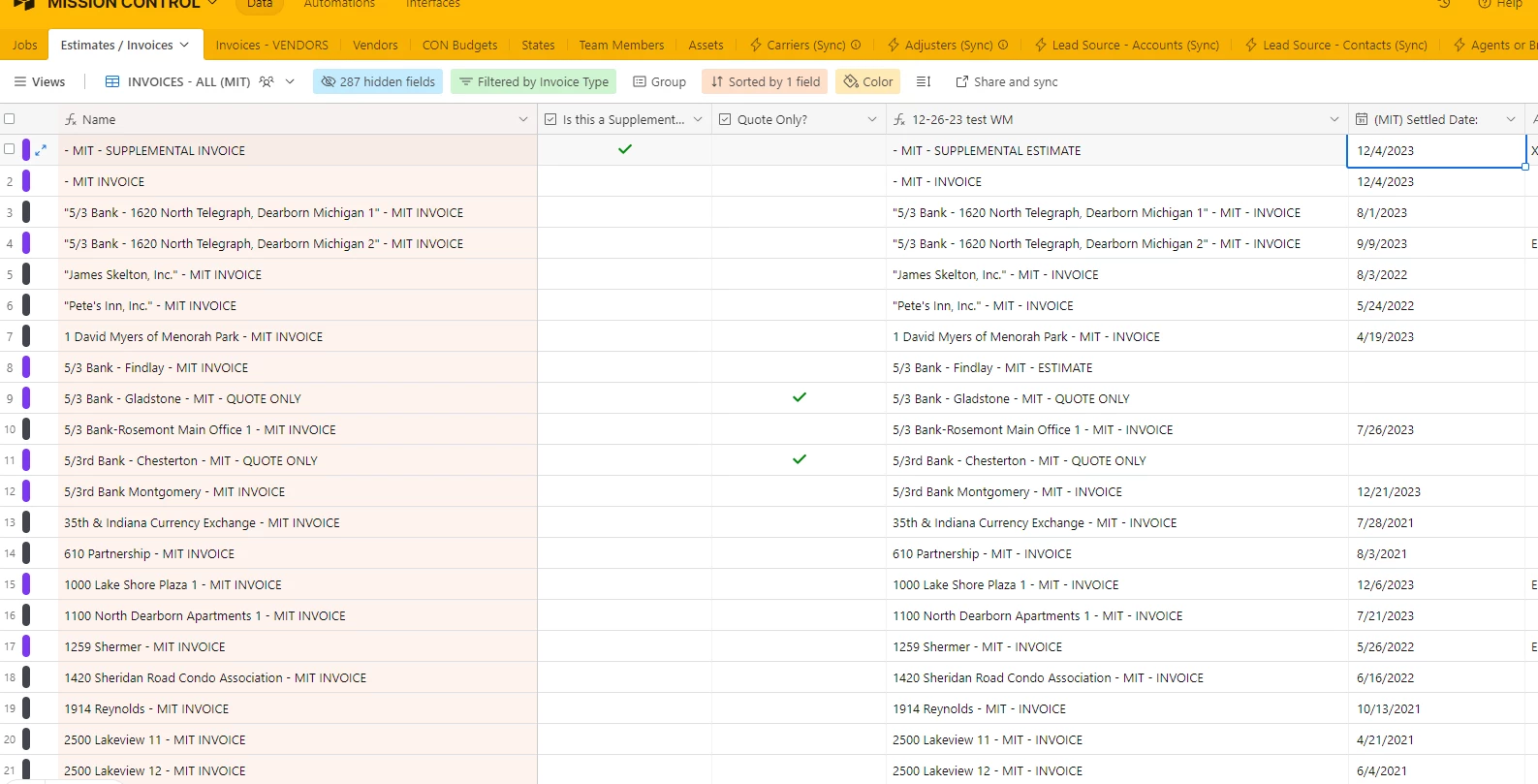Expand the Estimates / Invoices tab chevron
Screen dimensions: 1538x784
184,46
